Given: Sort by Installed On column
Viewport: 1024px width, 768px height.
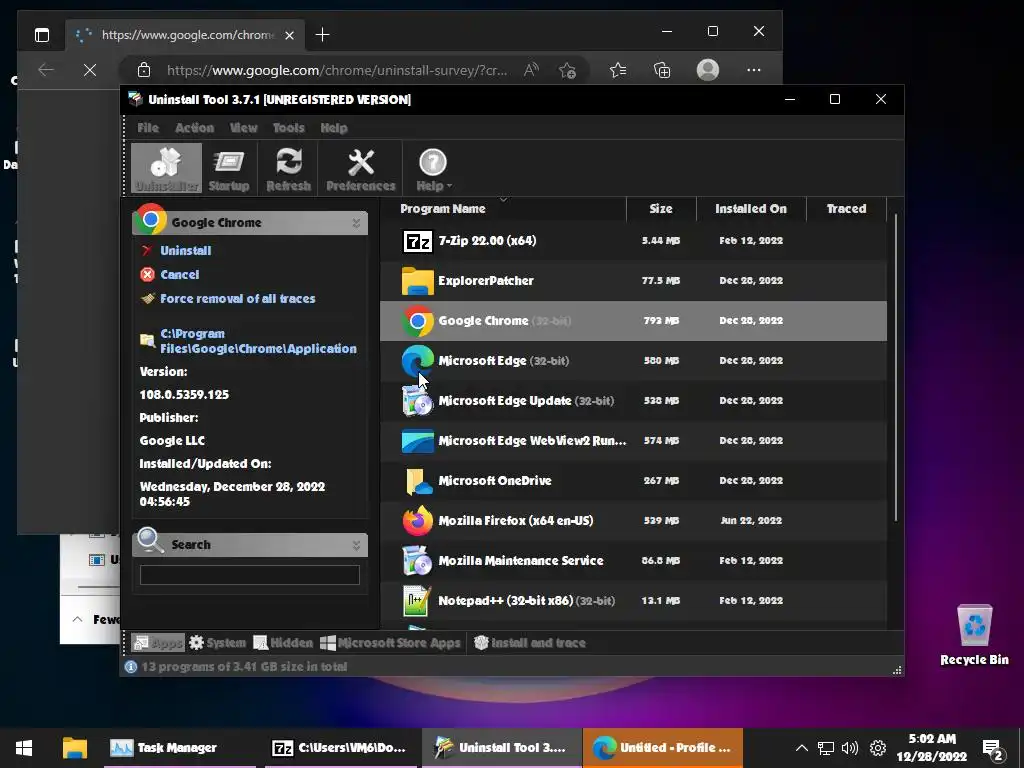Looking at the screenshot, I should click(751, 209).
